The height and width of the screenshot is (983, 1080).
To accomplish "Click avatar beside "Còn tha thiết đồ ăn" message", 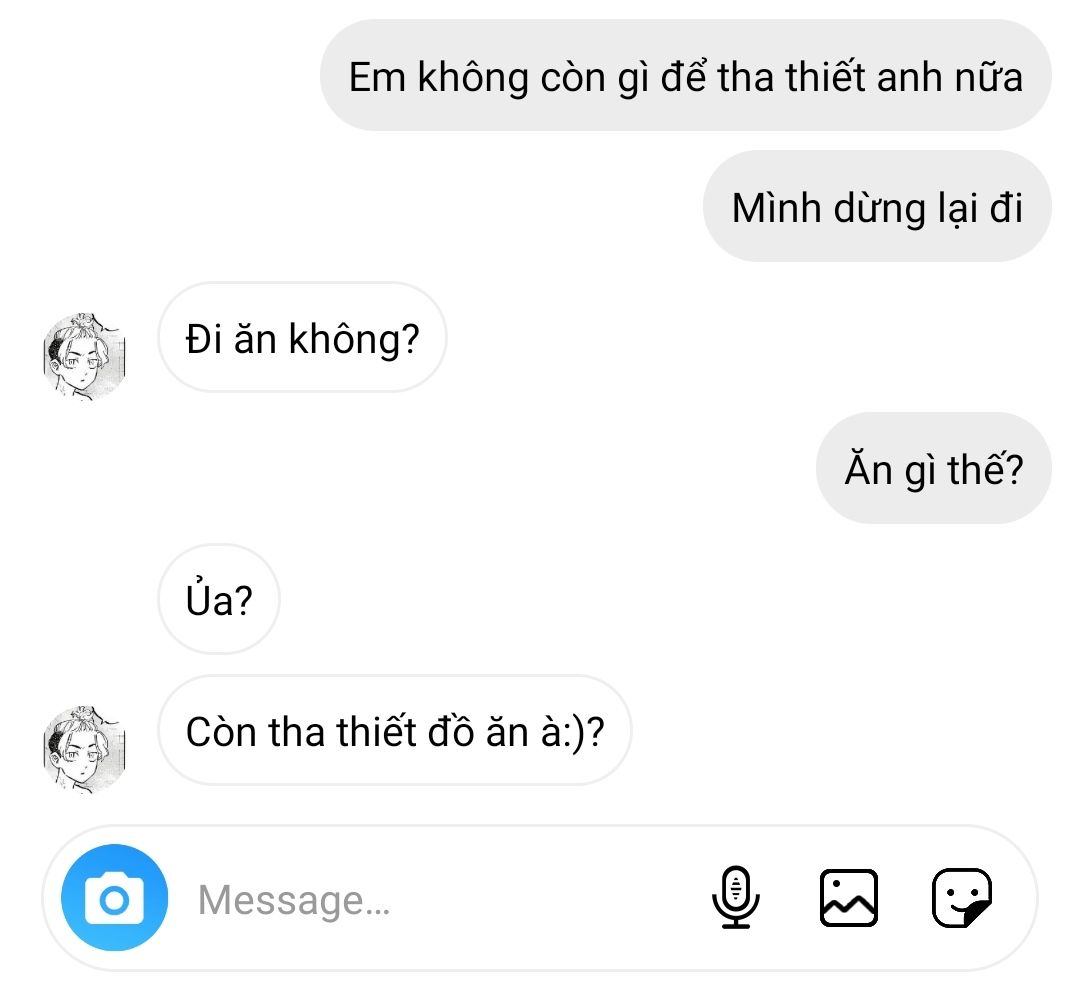I will pos(85,749).
